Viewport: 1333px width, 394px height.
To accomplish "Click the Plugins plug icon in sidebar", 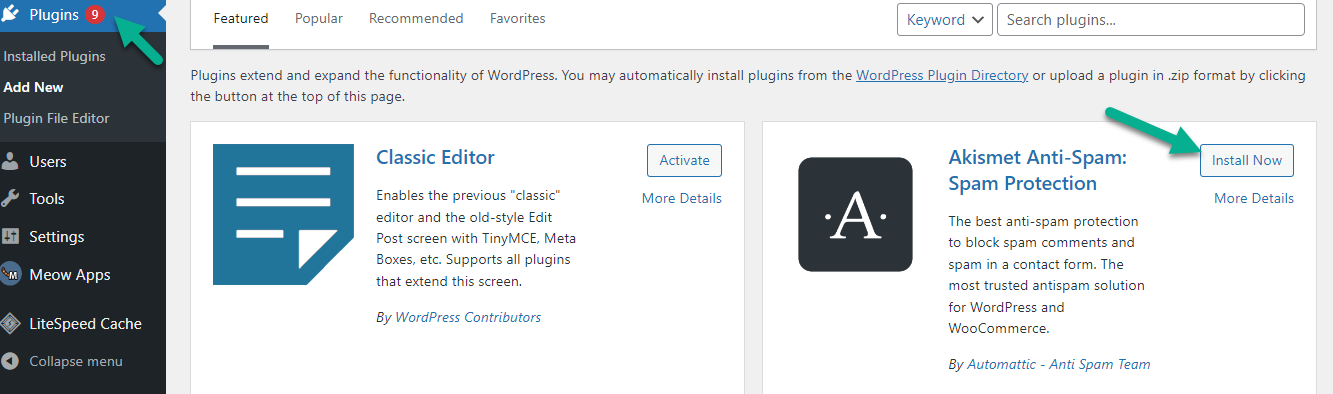I will (x=11, y=15).
